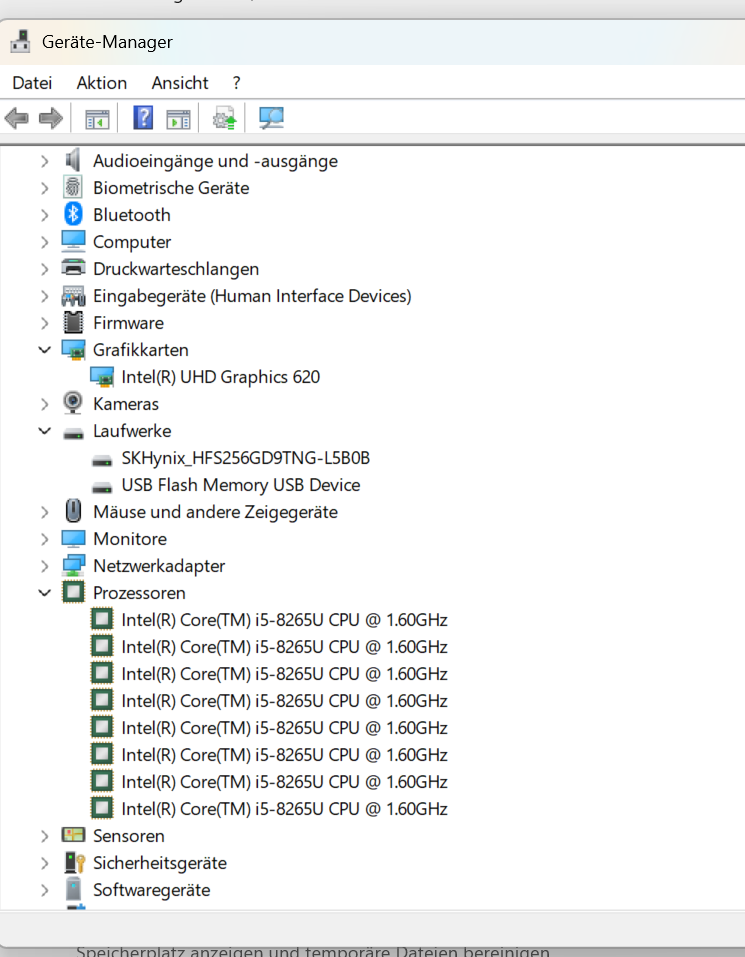Select SKHynix_HFS256GD9TNG-L5B0B drive text
The width and height of the screenshot is (745, 957).
point(245,458)
